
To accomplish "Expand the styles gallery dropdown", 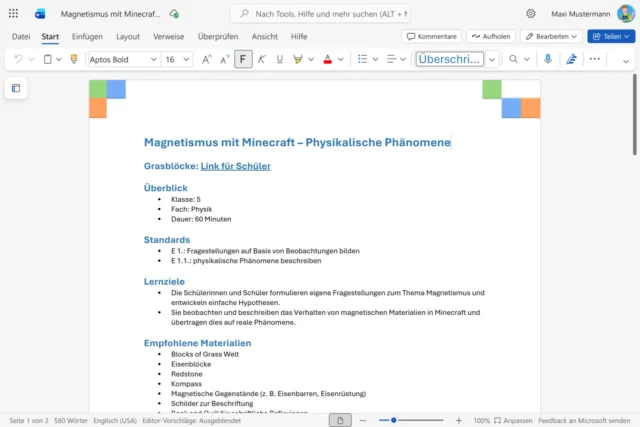I will [492, 60].
